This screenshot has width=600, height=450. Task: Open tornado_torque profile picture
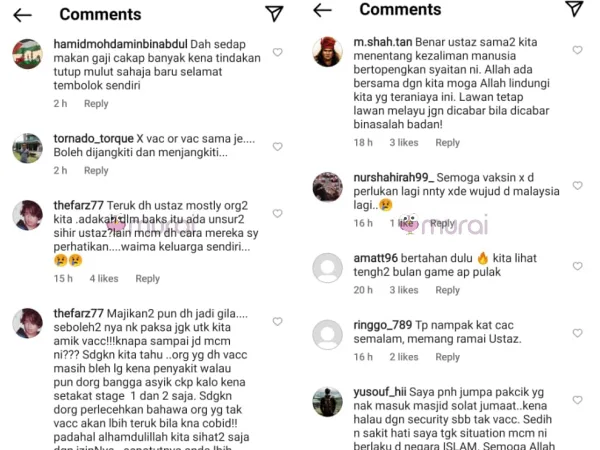pos(27,148)
